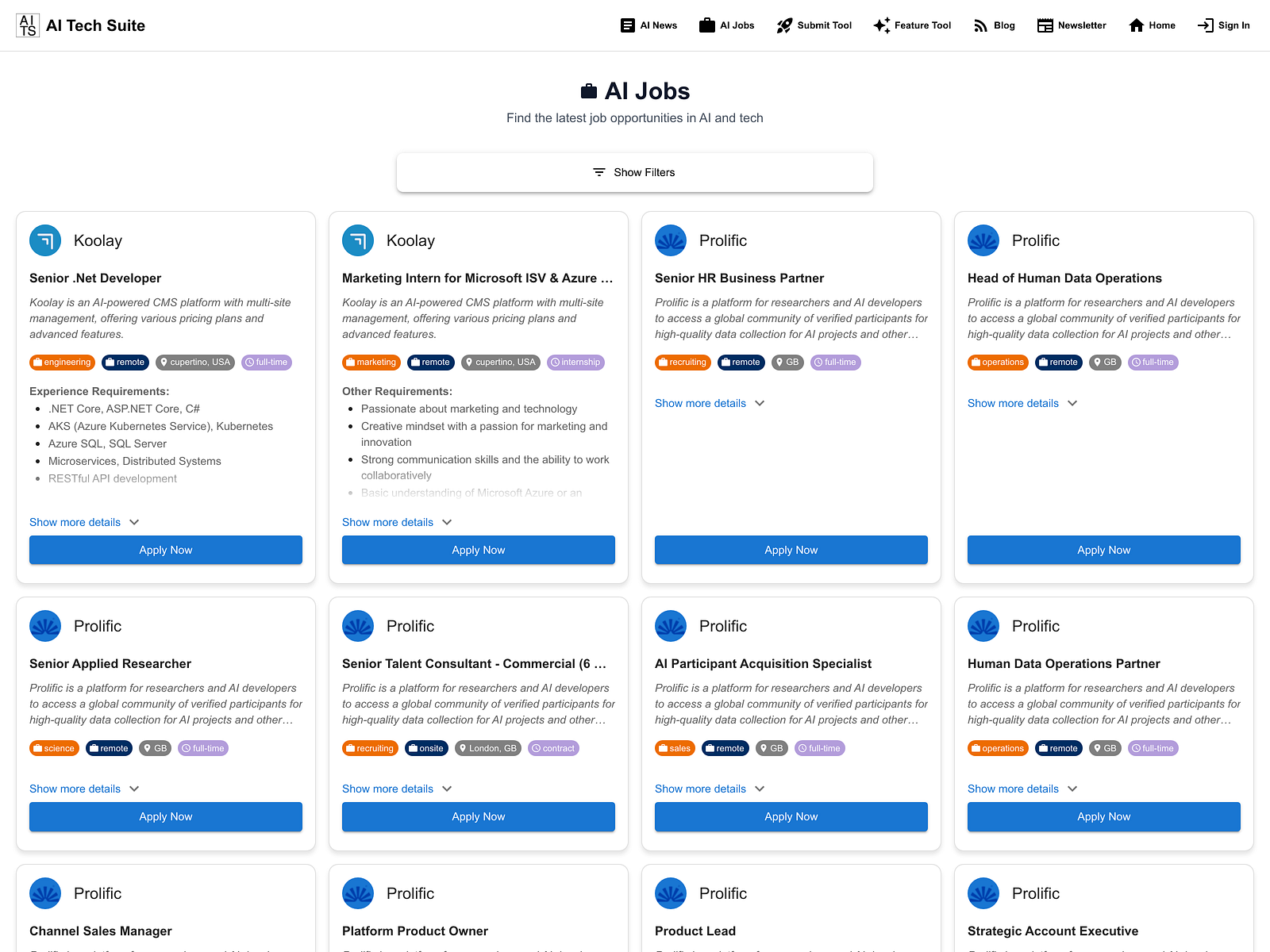Screen dimensions: 1270x952
Task: Click the Blog RSS icon
Action: (981, 25)
